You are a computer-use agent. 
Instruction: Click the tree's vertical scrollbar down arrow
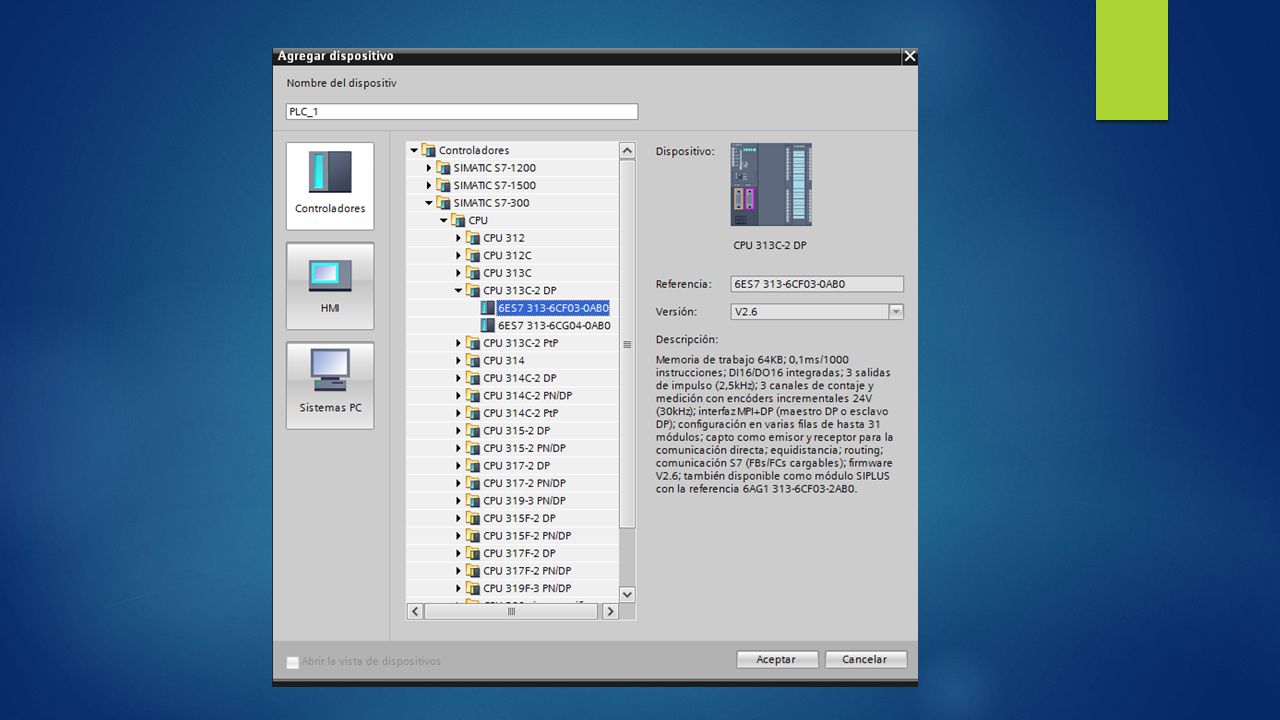[627, 594]
